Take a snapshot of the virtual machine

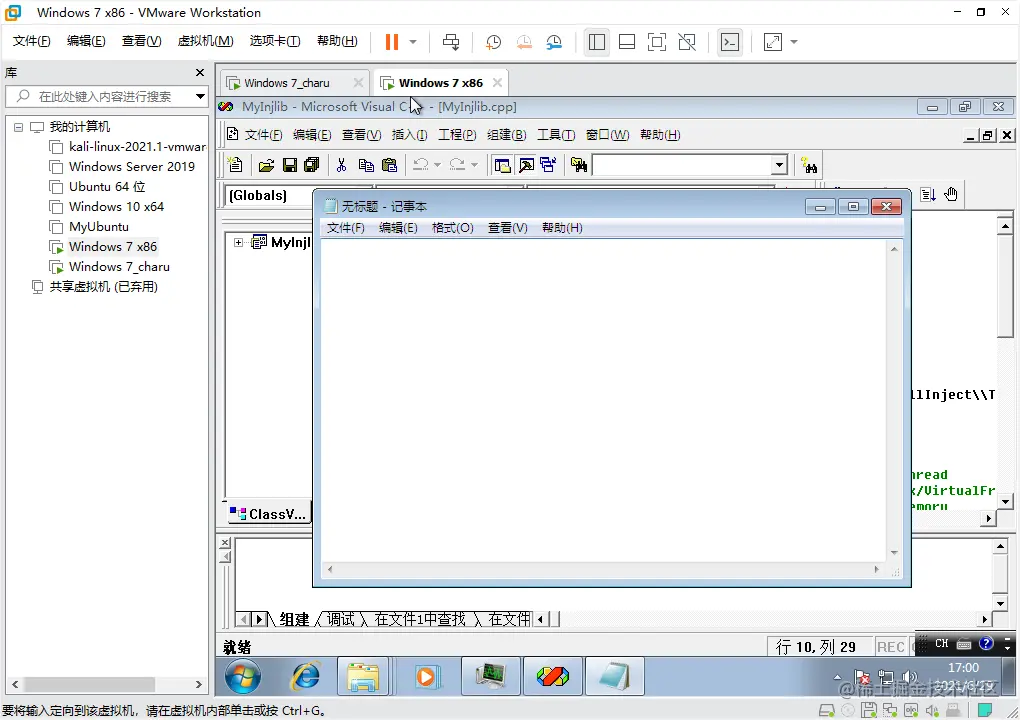coord(493,42)
